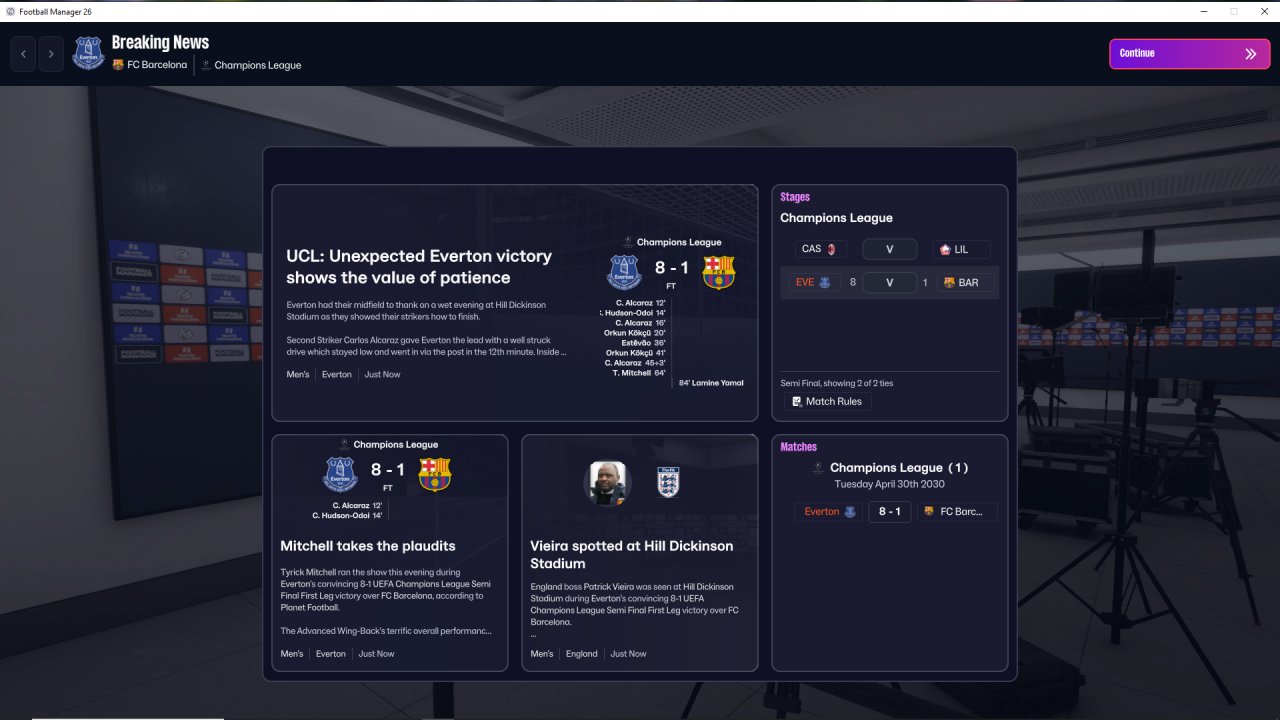Click the trophy icon in UCL story scoreline
Screen dimensions: 1280x720
628,242
